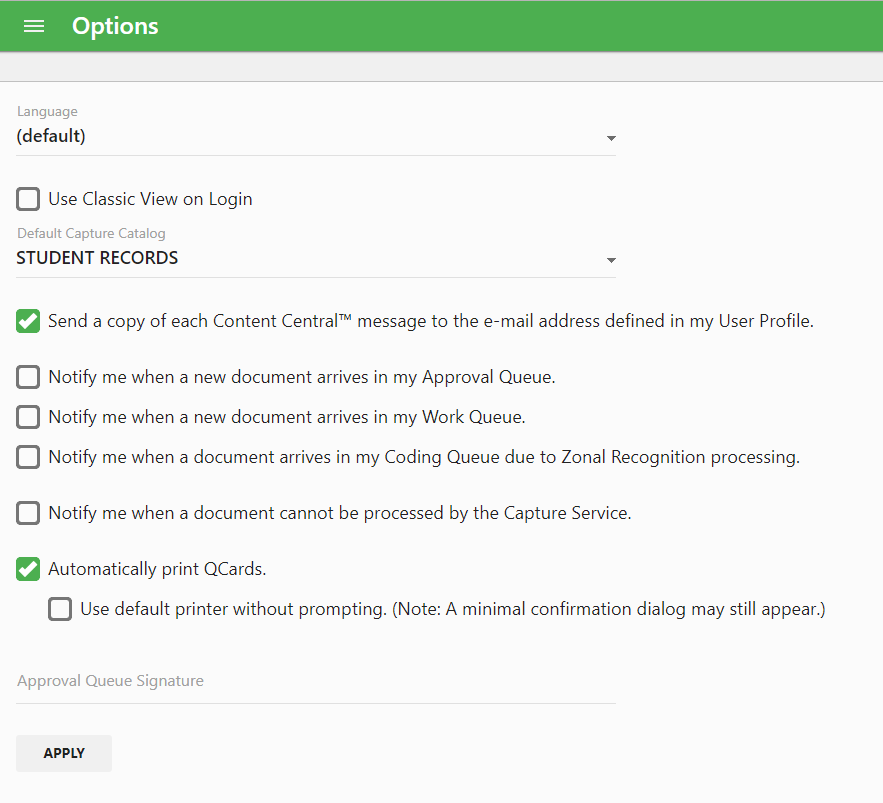The width and height of the screenshot is (883, 803).
Task: Click the Options page title
Action: tap(115, 26)
